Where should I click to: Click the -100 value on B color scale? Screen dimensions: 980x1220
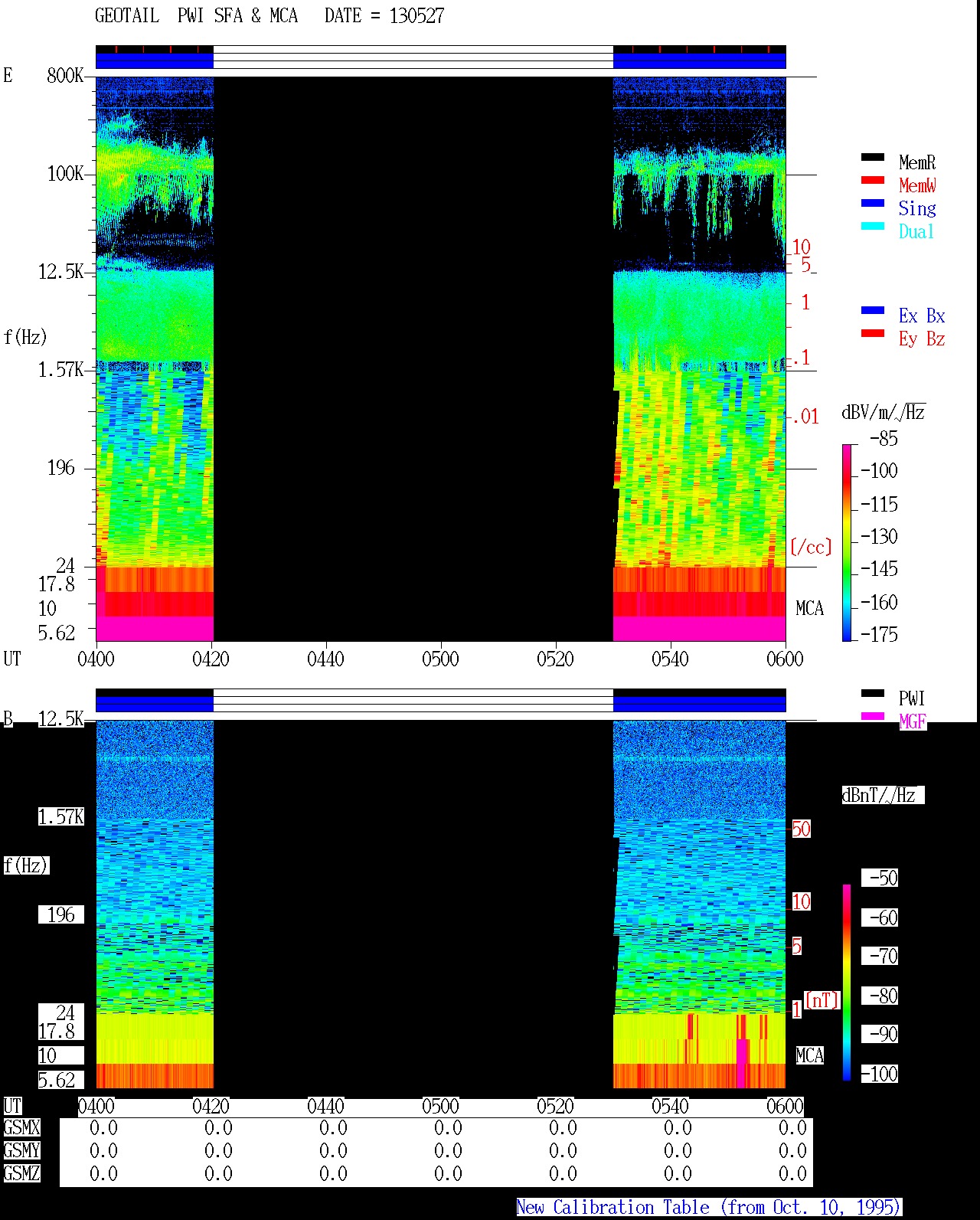click(880, 1074)
